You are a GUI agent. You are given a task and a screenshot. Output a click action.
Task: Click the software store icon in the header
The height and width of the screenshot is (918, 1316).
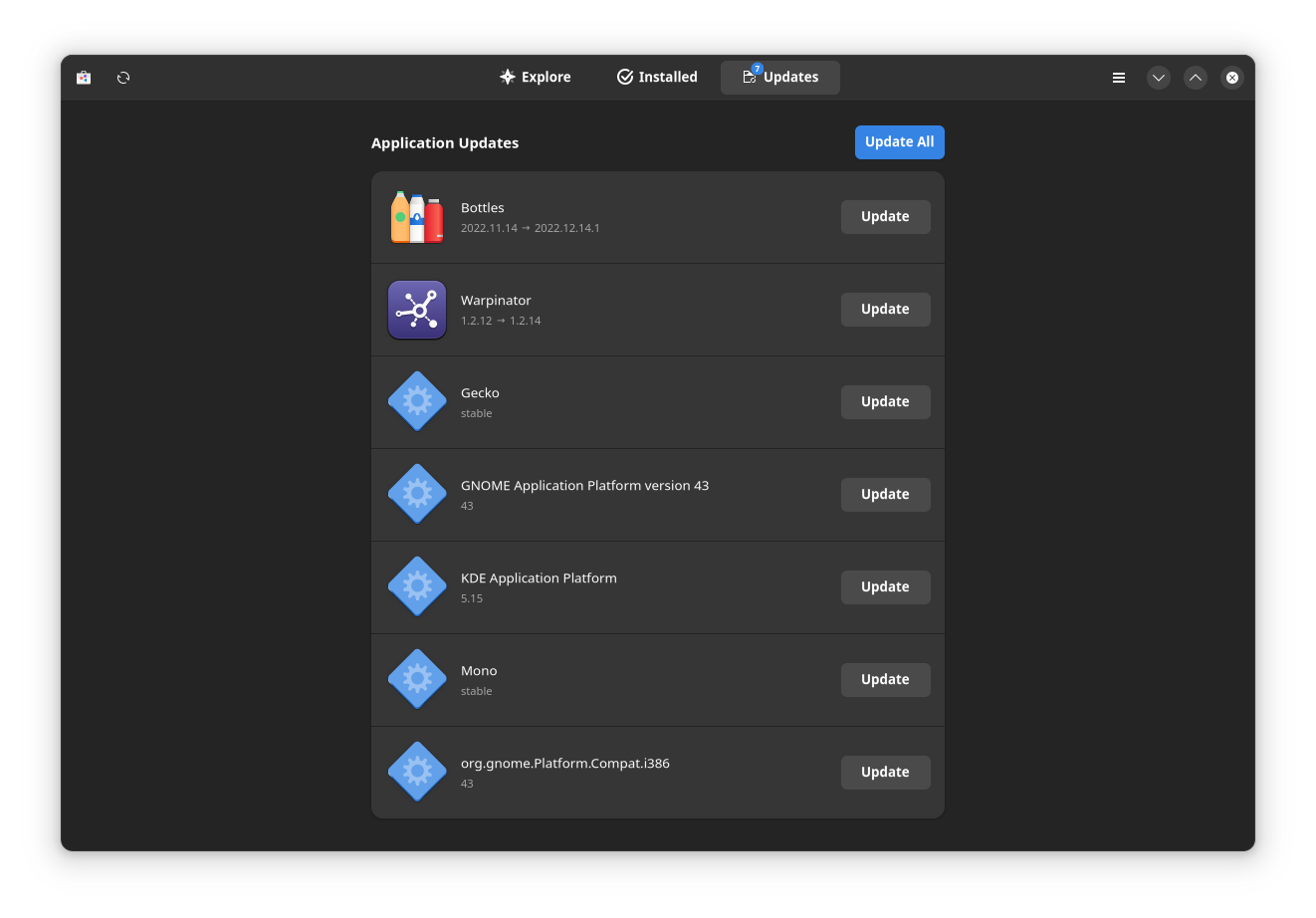(x=84, y=78)
